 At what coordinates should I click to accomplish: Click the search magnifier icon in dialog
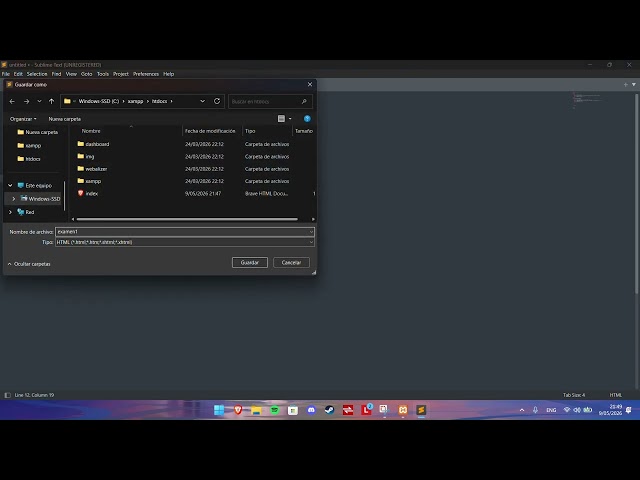coord(304,101)
